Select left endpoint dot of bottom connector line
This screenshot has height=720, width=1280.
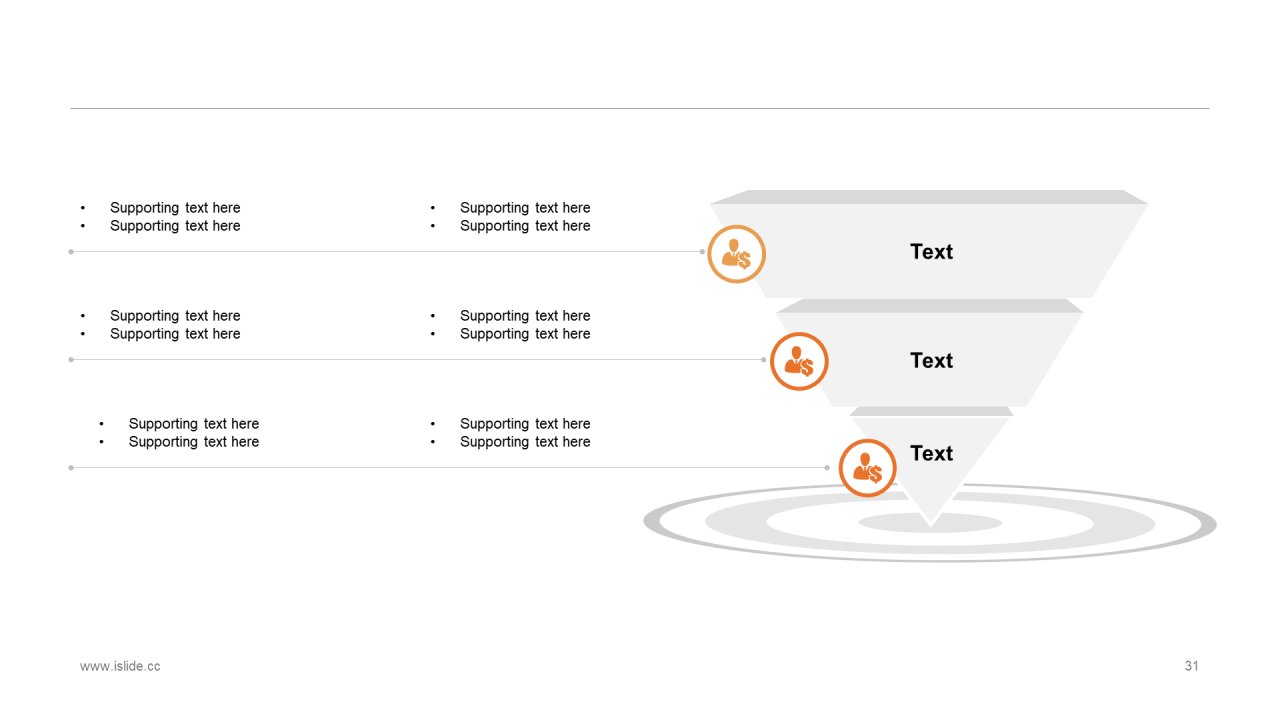71,468
